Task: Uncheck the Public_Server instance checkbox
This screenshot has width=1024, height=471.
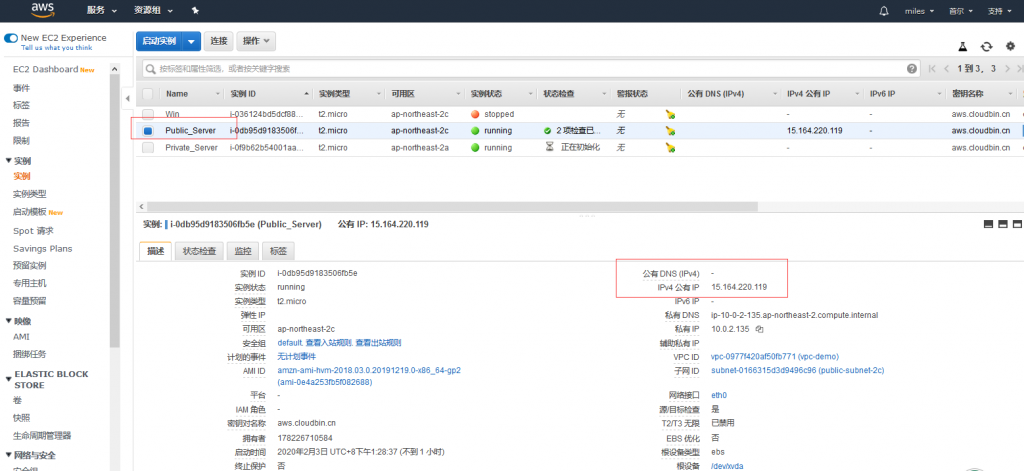Action: point(148,131)
